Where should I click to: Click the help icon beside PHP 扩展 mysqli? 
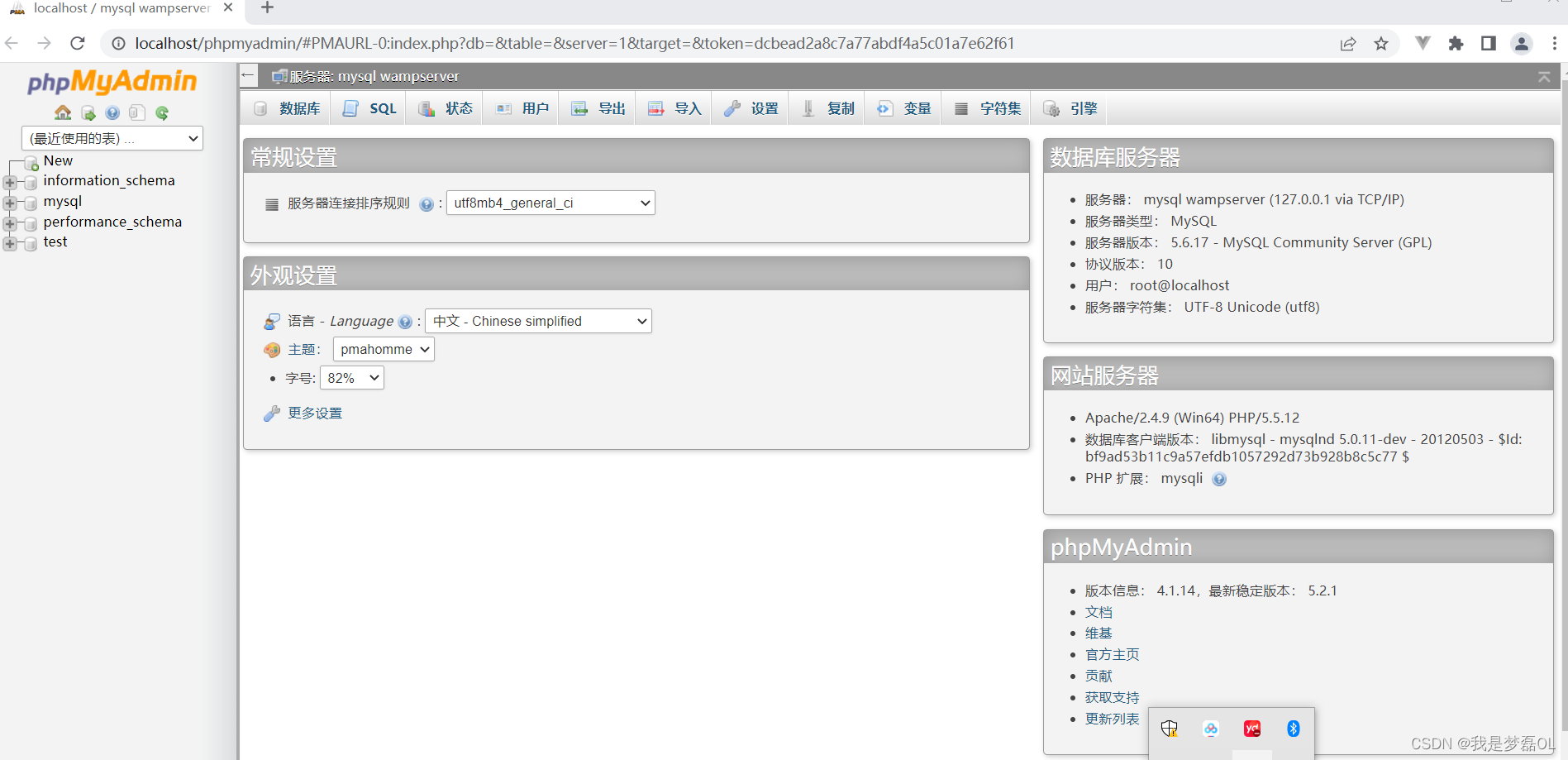coord(1219,479)
